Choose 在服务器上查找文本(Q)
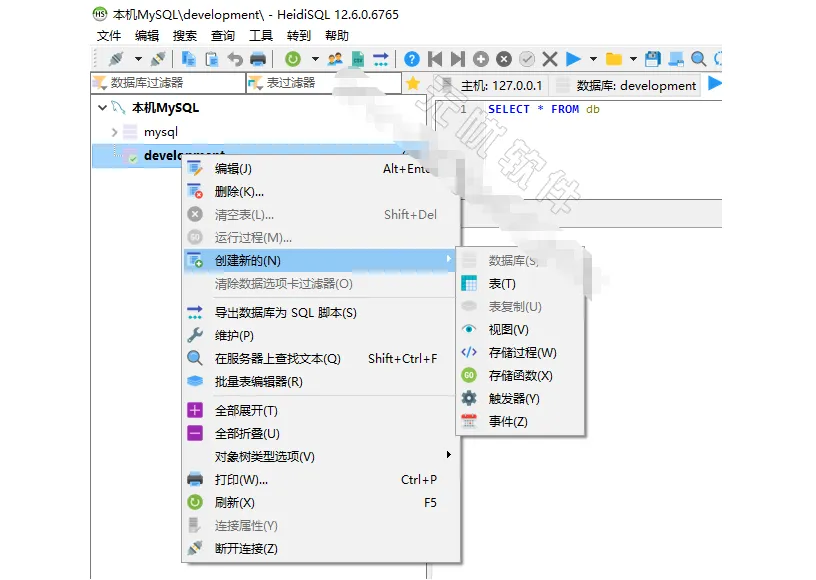 [321, 358]
